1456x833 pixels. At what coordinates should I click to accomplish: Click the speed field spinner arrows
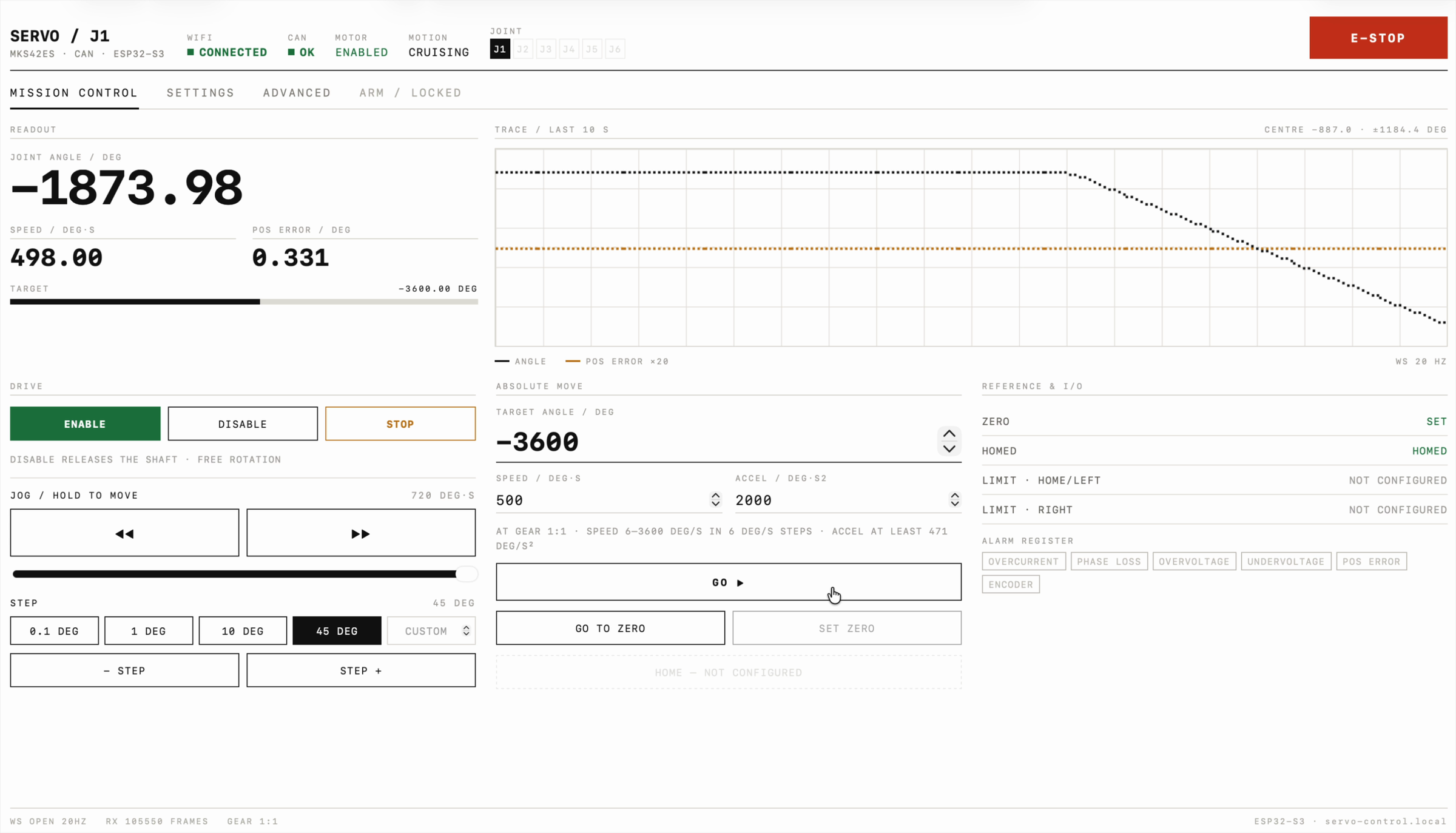pos(716,499)
